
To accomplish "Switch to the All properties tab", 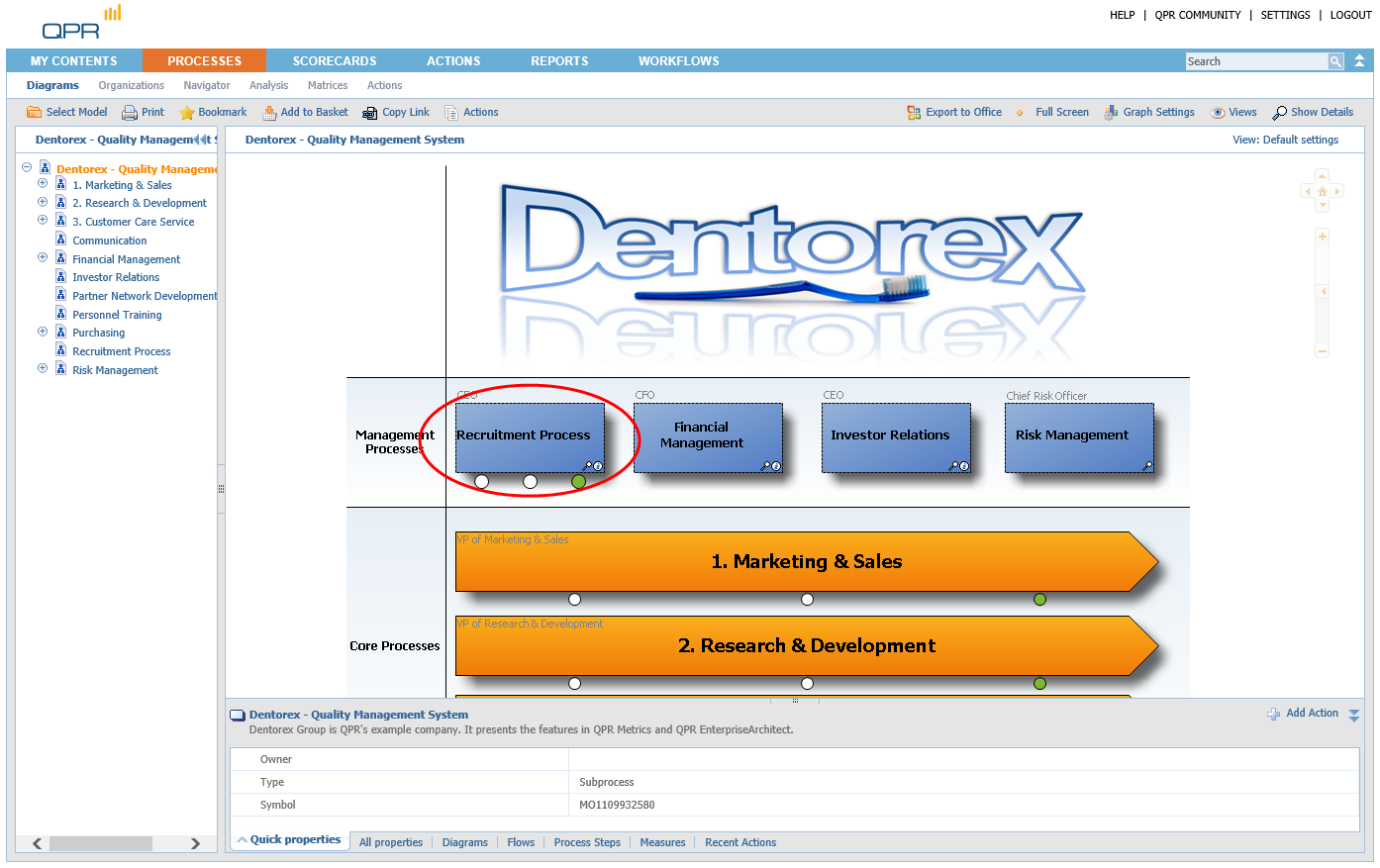I will [x=391, y=842].
